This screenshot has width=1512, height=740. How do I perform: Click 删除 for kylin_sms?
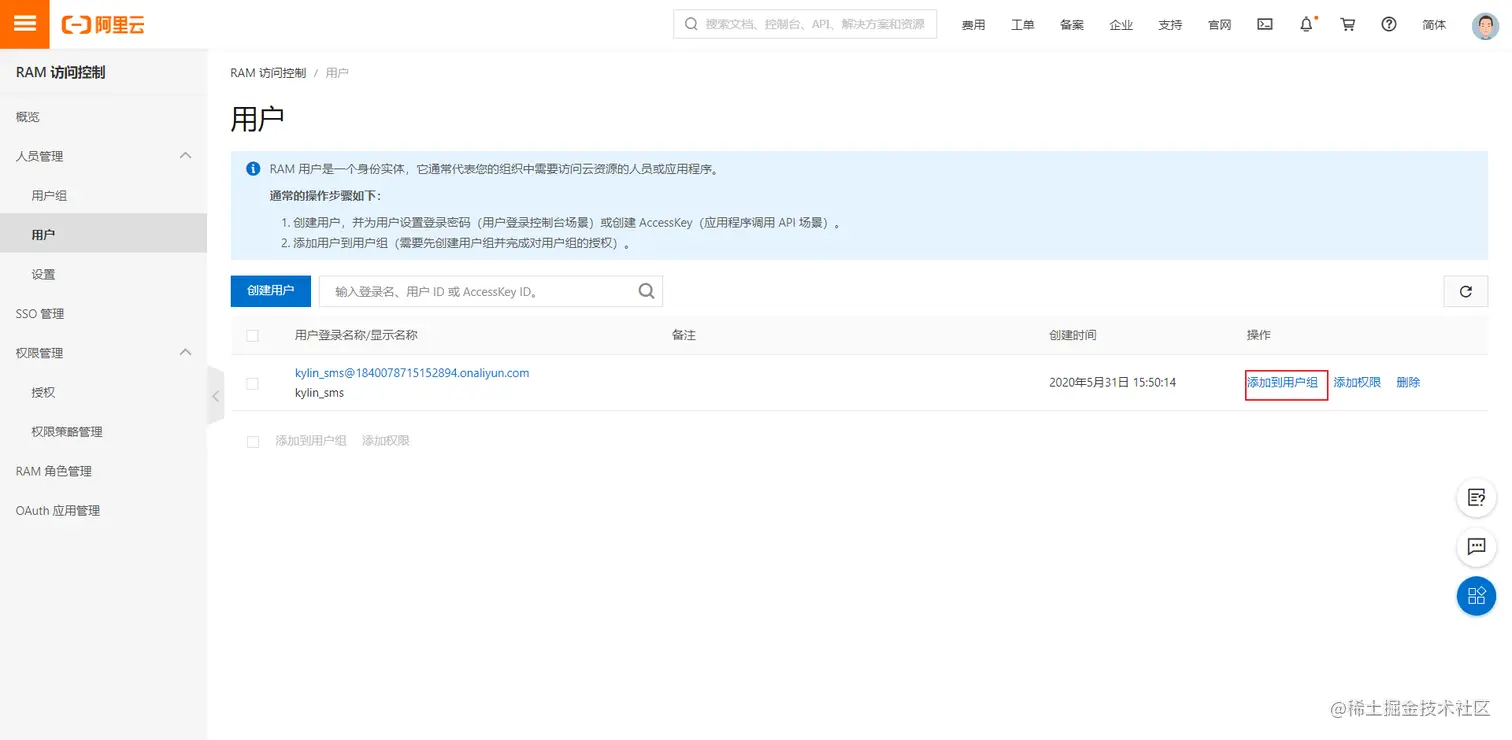[x=1408, y=383]
